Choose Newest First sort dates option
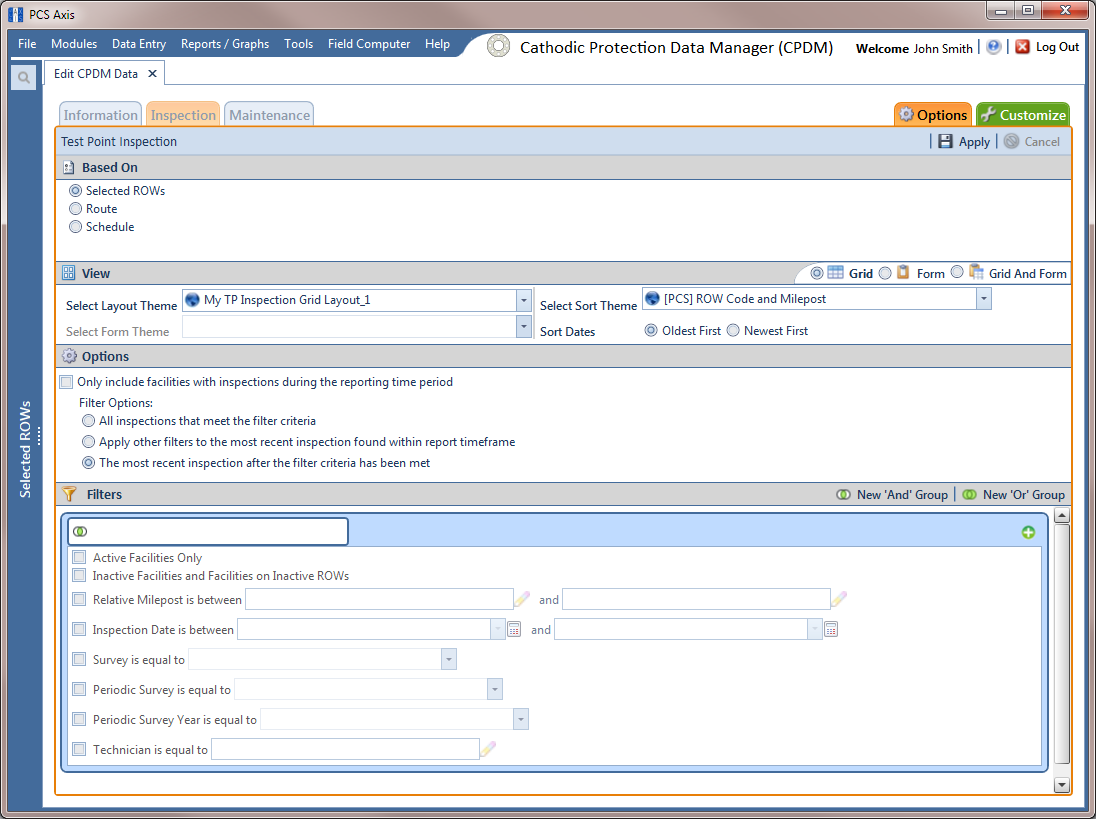The width and height of the screenshot is (1096, 819). pos(733,331)
